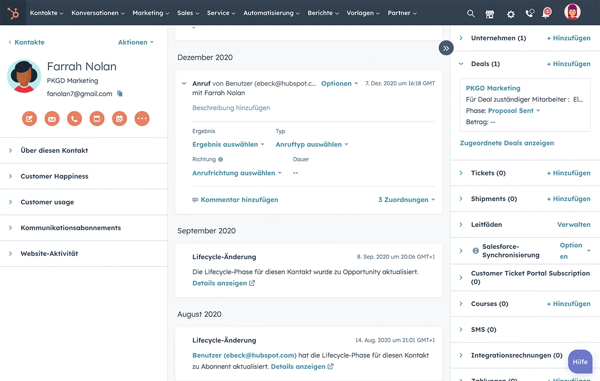The width and height of the screenshot is (600, 381).
Task: Open the Automatisierung menu
Action: point(271,13)
